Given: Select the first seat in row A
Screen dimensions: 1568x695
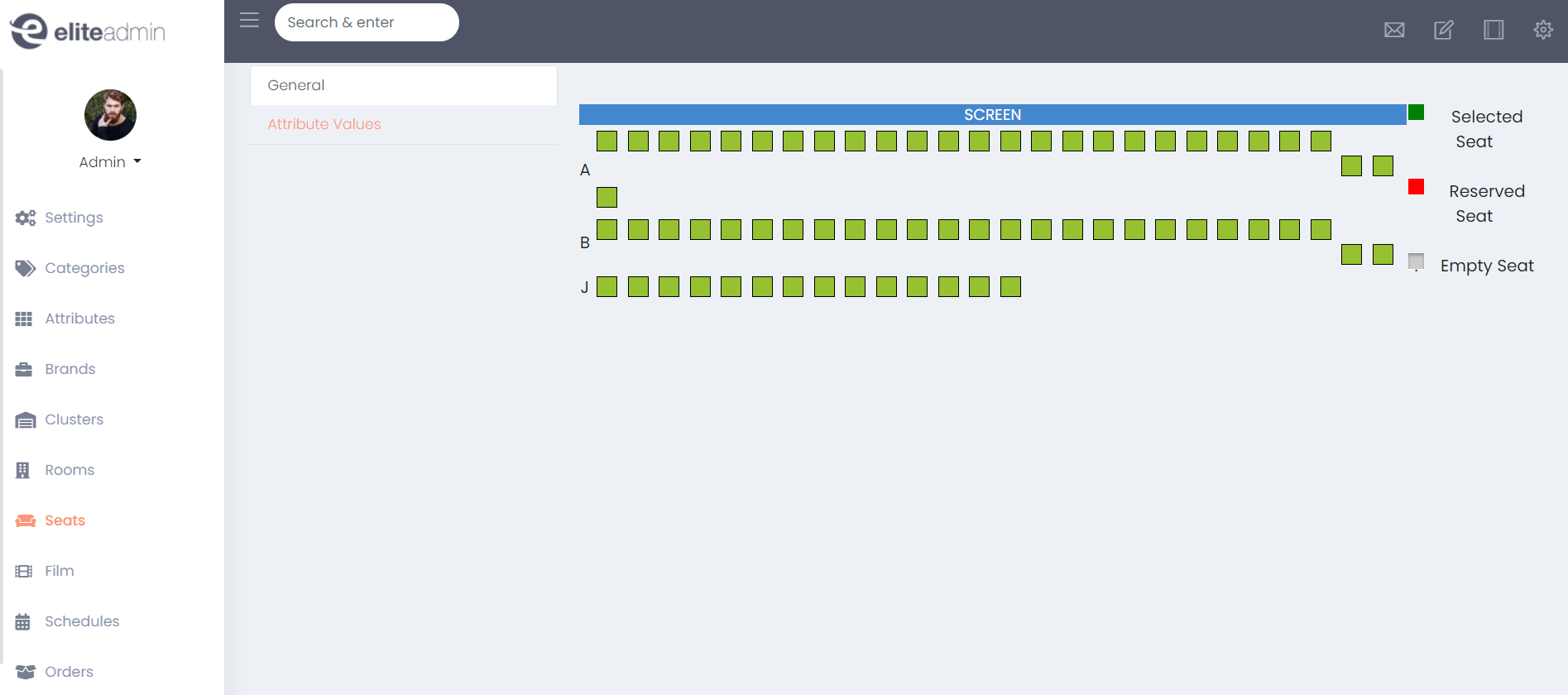Looking at the screenshot, I should click(x=607, y=141).
